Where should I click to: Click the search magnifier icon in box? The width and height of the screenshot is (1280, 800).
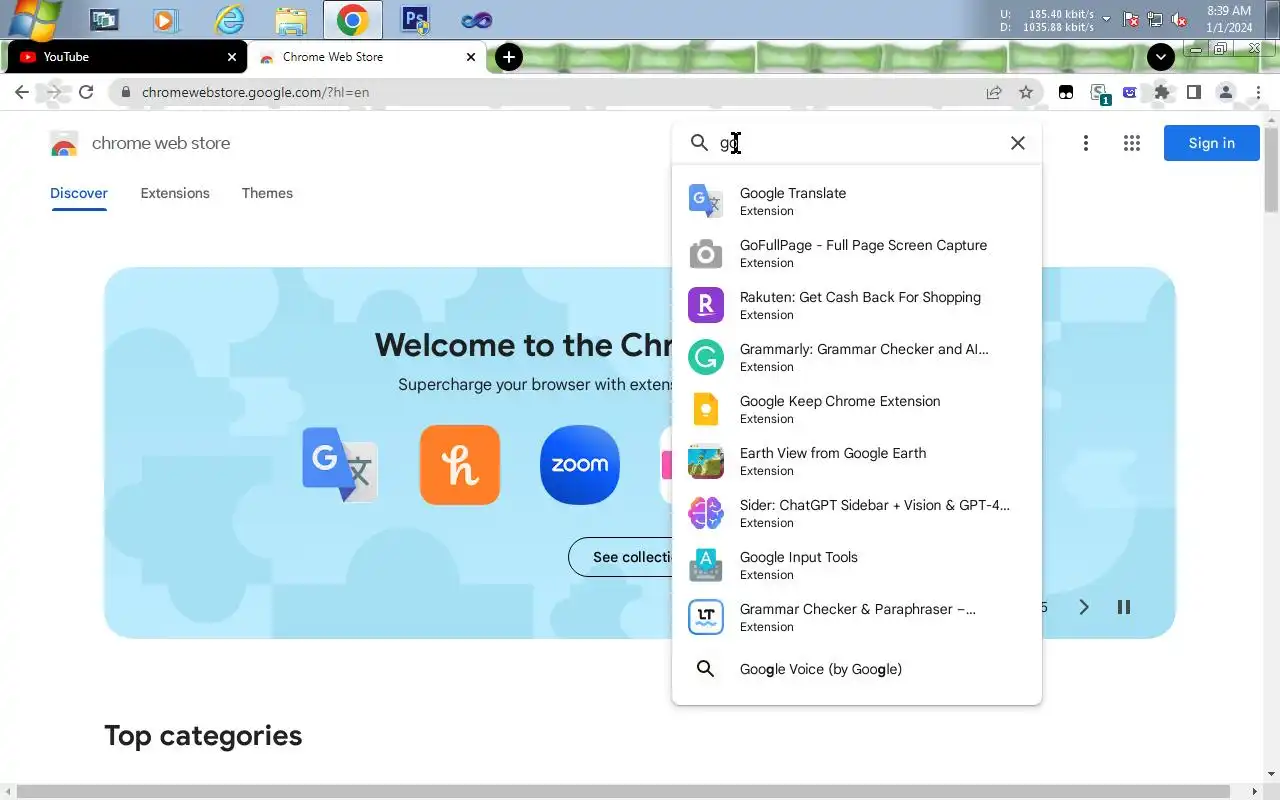tap(700, 143)
